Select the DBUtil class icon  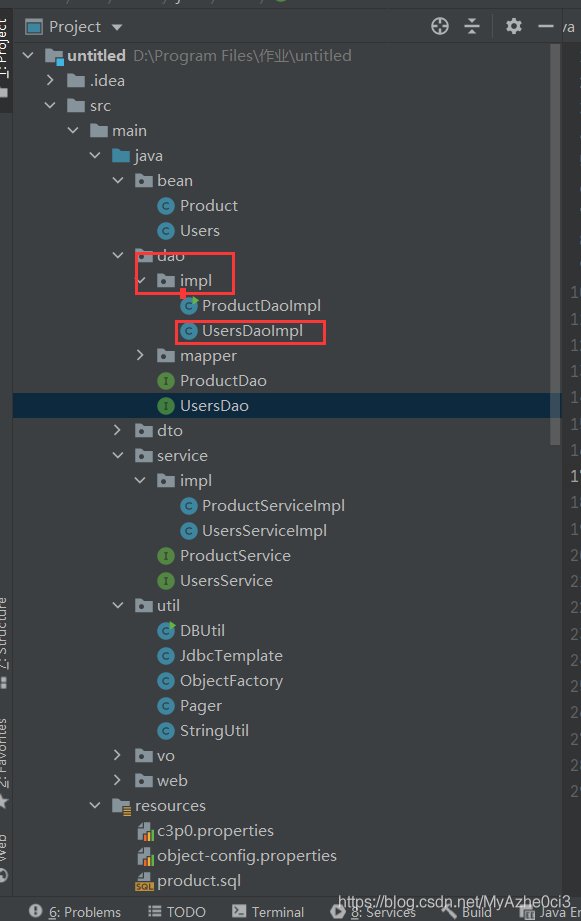pos(166,630)
